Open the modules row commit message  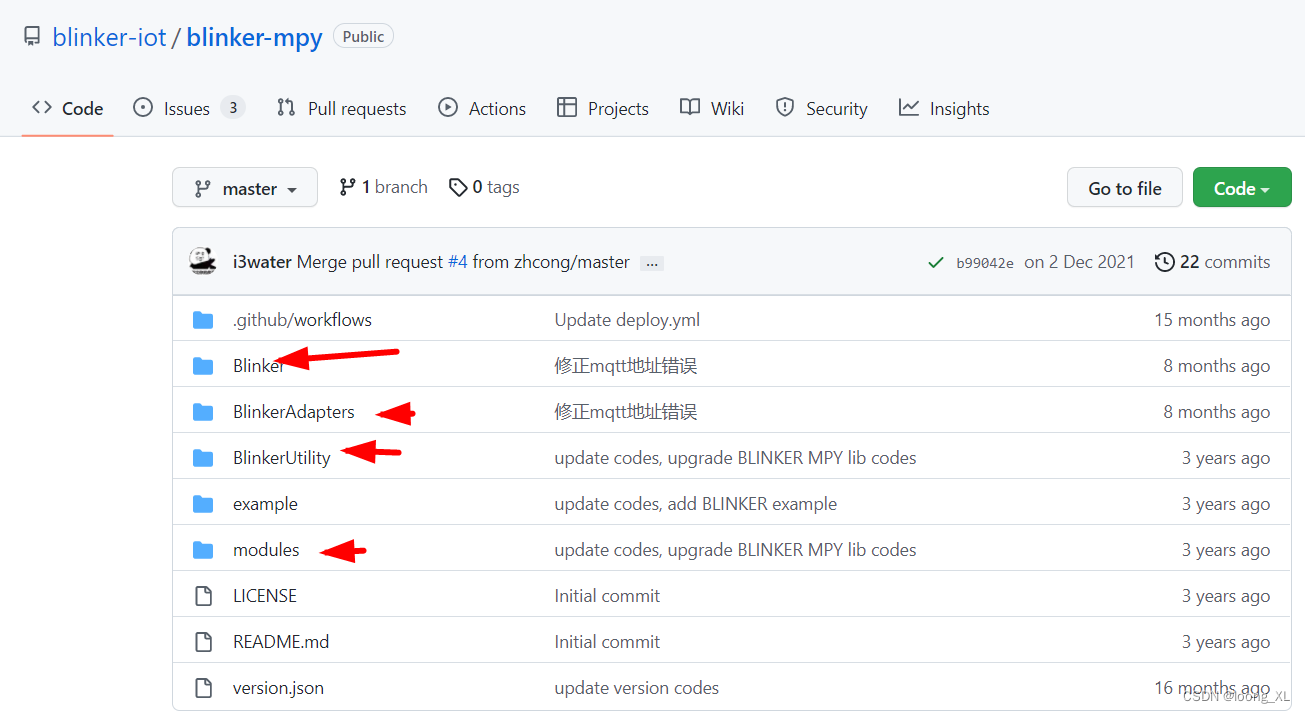click(735, 550)
